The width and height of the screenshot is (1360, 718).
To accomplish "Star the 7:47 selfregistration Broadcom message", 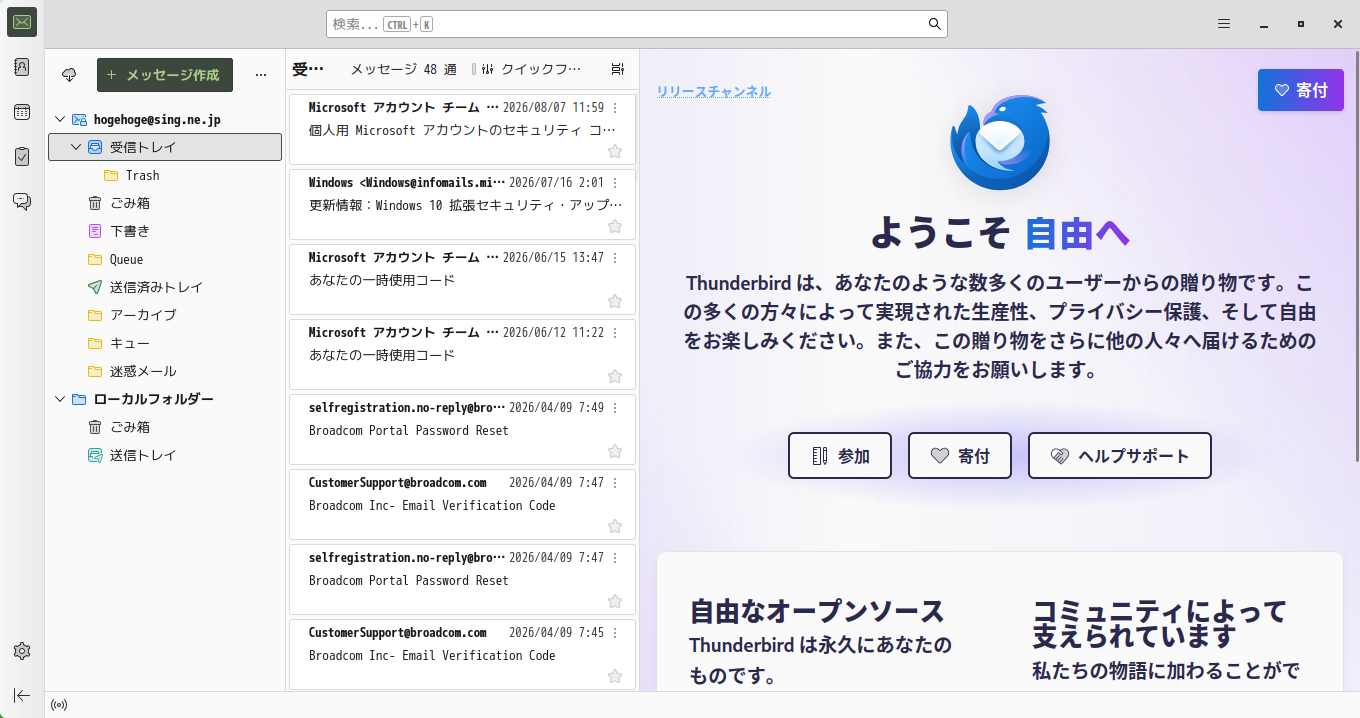I will coord(615,601).
